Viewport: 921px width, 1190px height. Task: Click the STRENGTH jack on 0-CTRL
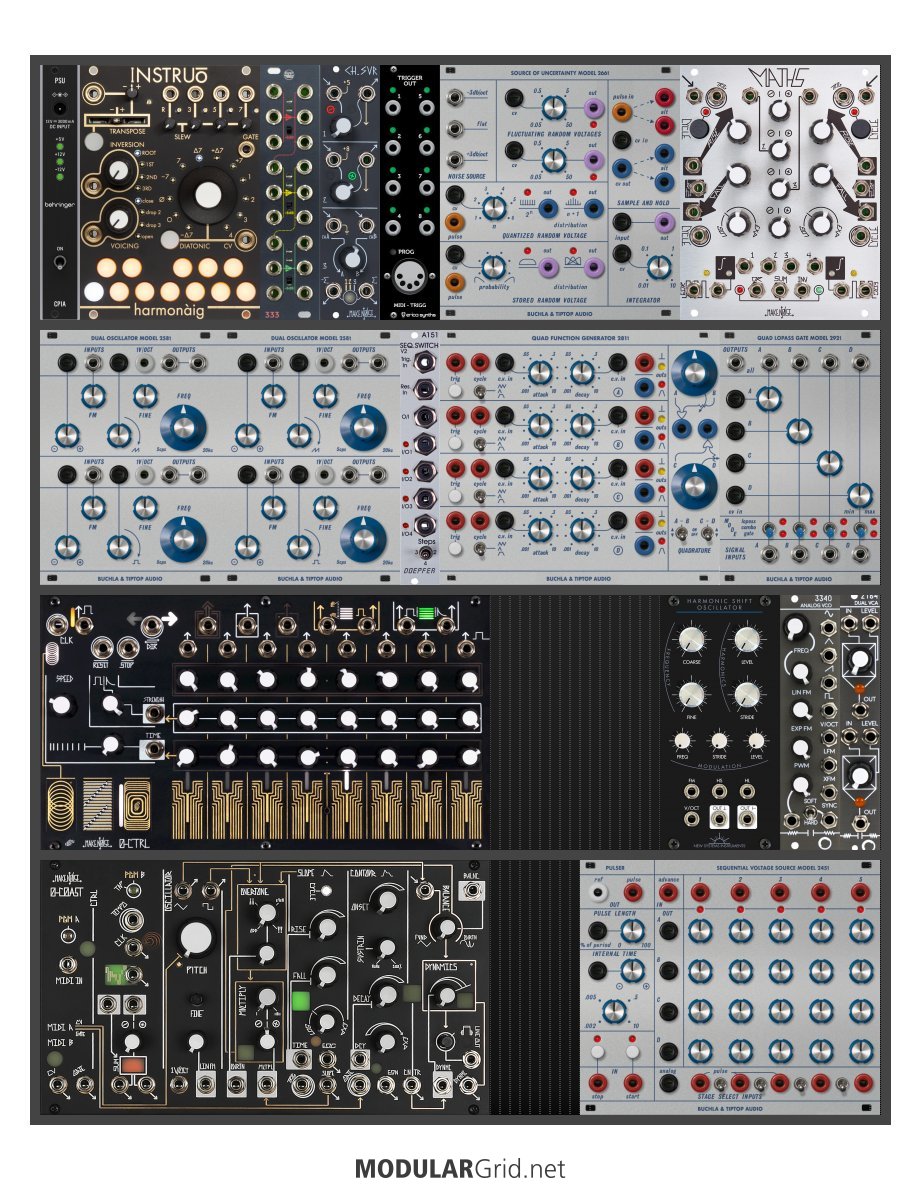tap(154, 713)
